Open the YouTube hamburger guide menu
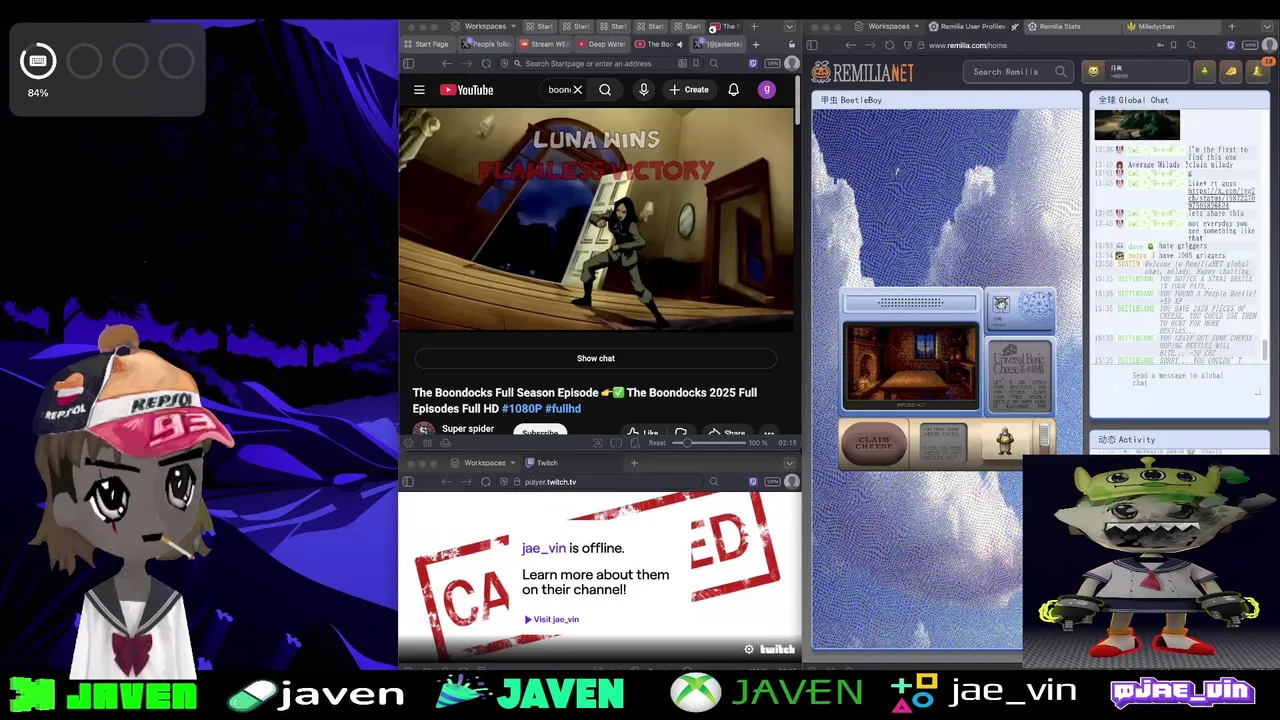Screen dimensions: 1280x720 point(419,90)
